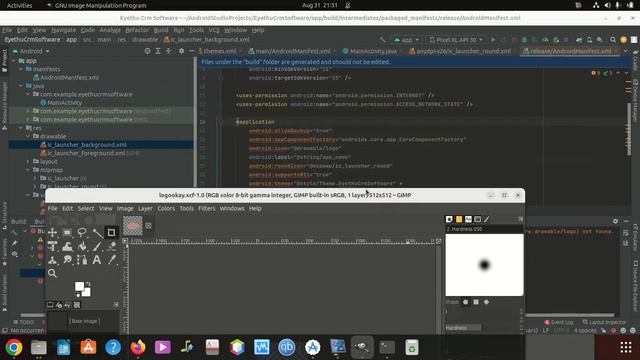This screenshot has height=360, width=640.
Task: Select the Text tool in GIMP
Action: [97, 260]
